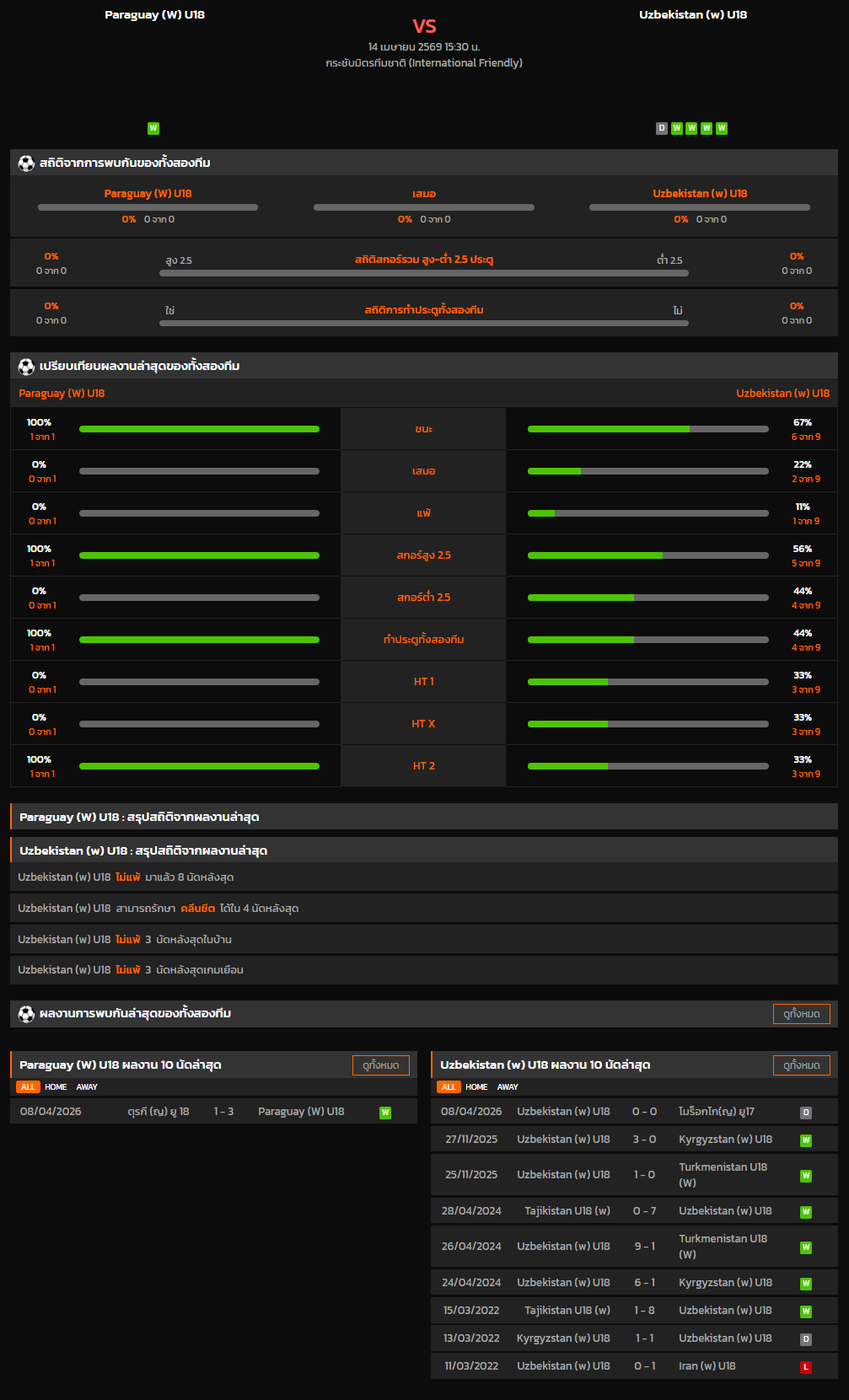Click soccer ball icon beside latest meetings header
849x1400 pixels.
pos(26,1014)
